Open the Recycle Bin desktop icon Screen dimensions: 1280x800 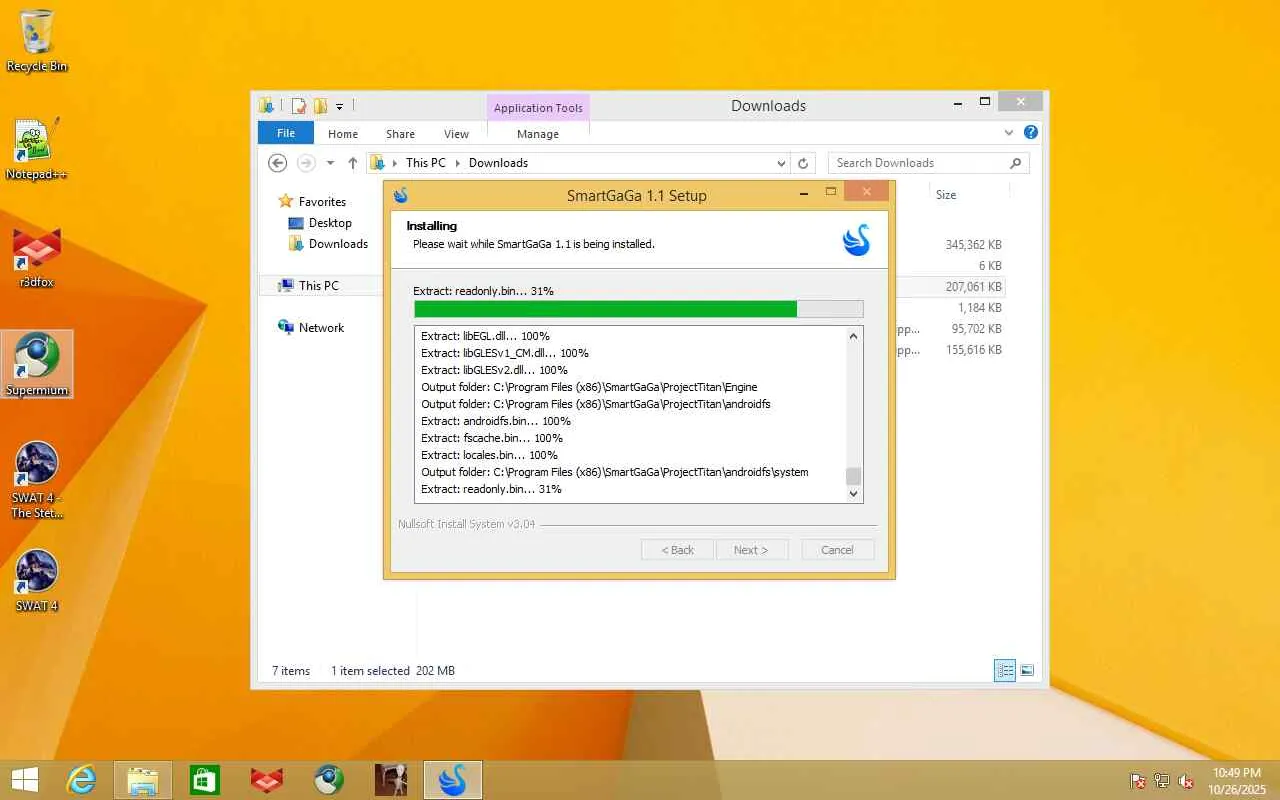37,41
